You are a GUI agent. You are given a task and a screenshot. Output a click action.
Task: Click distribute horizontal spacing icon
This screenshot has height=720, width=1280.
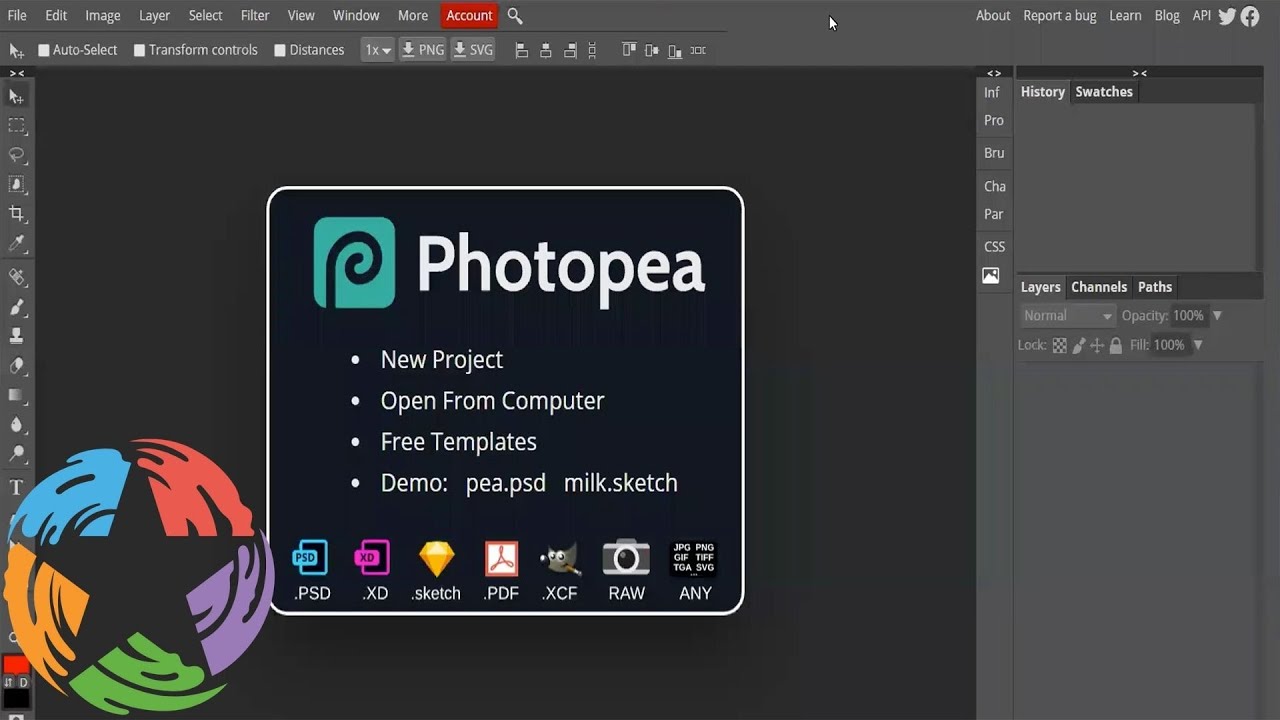(x=698, y=50)
